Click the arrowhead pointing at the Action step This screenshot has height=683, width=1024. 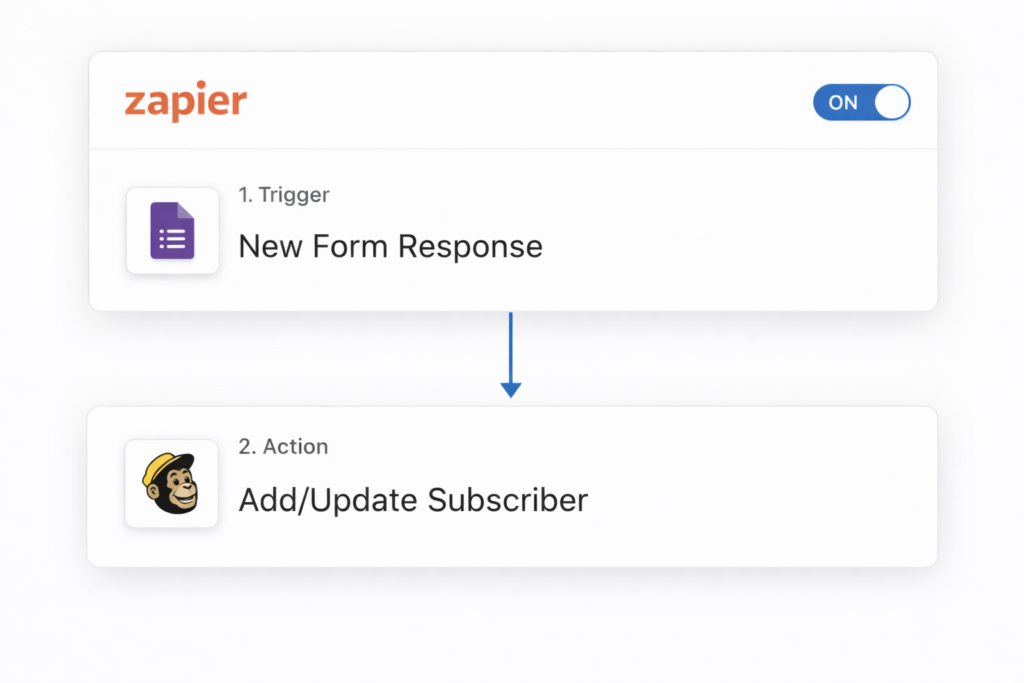[x=511, y=390]
